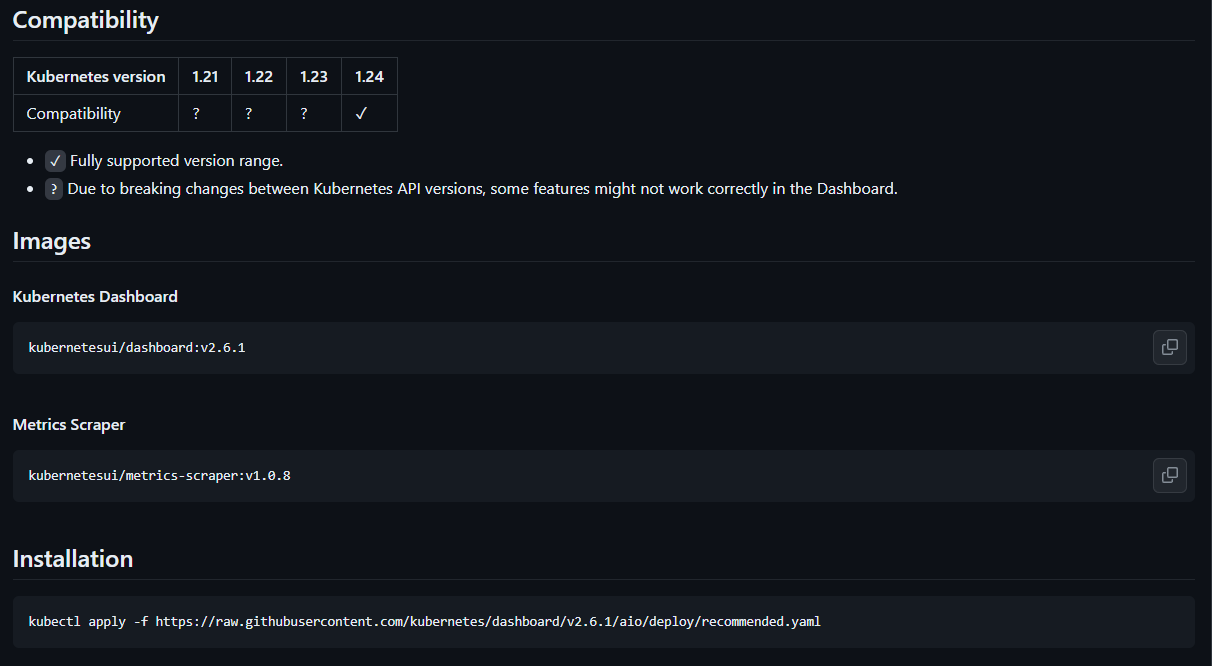Click the Compatibility section heading
This screenshot has height=666, width=1212.
85,20
